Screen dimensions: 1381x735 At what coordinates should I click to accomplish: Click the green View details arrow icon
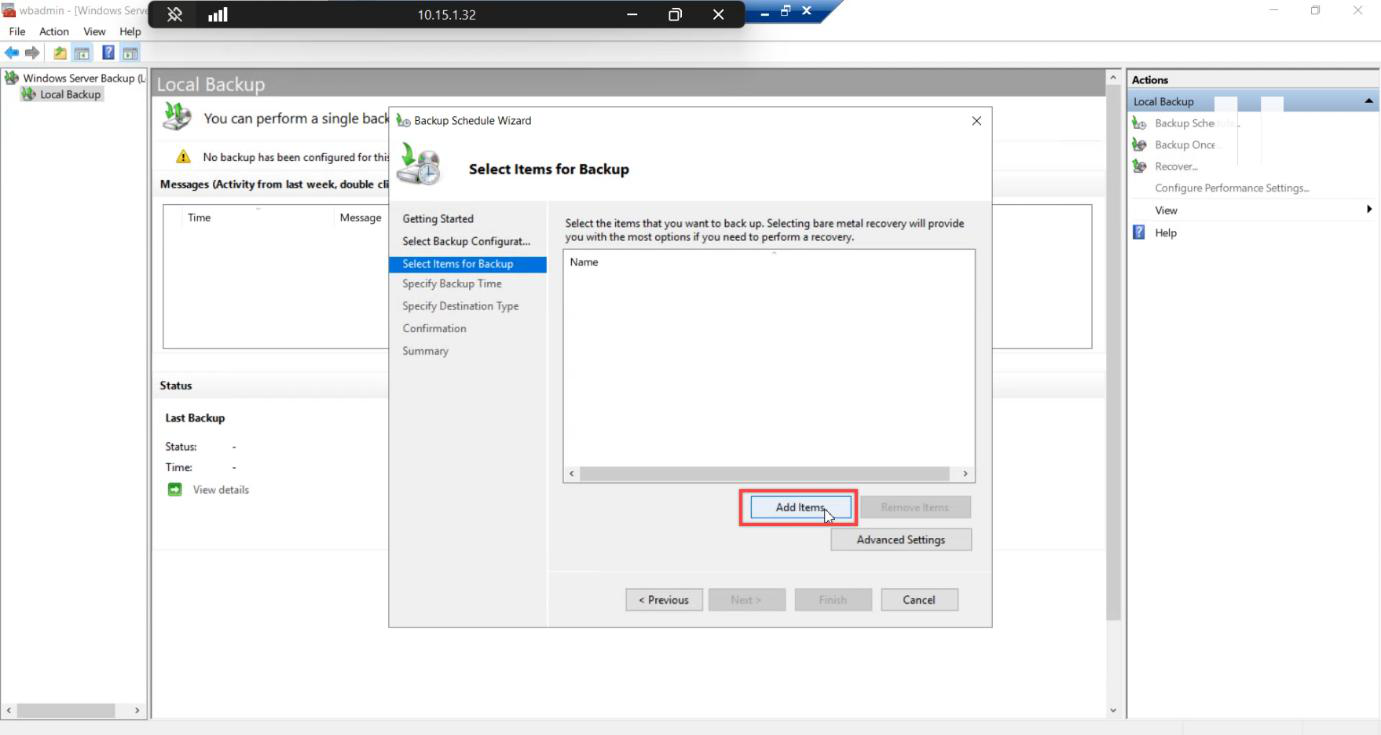click(175, 489)
